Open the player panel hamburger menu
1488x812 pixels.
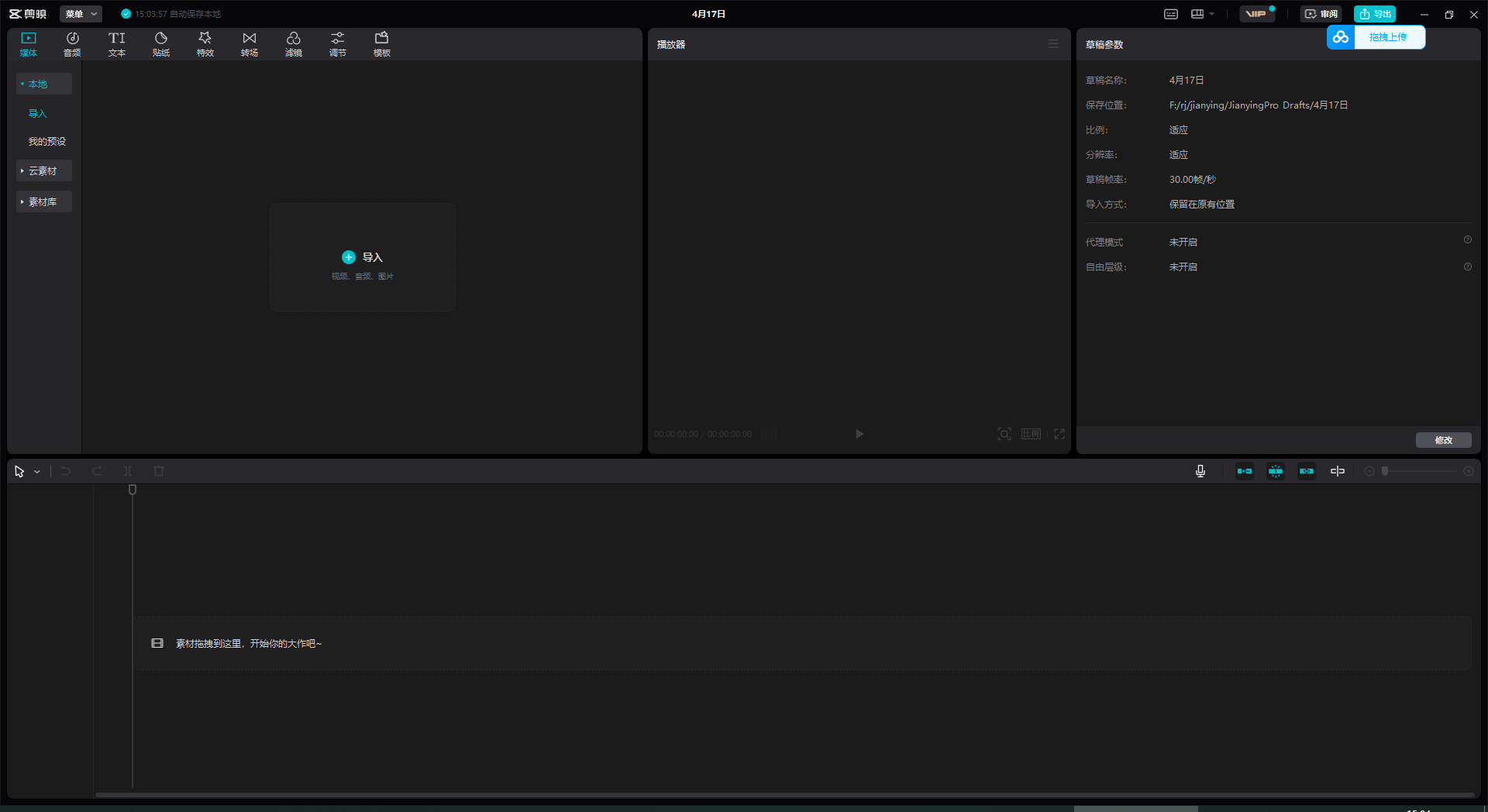click(x=1053, y=44)
